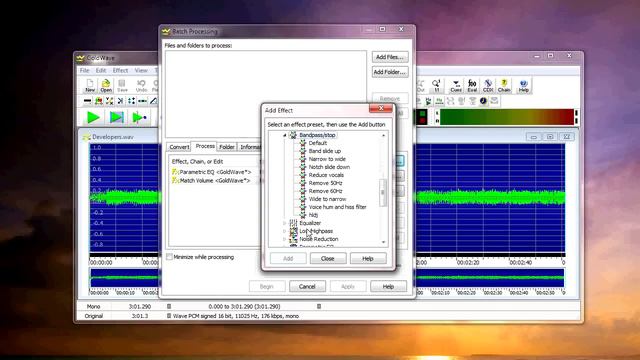Click the zoom 1:1 magnifier icon
The image size is (640, 360).
point(436,86)
